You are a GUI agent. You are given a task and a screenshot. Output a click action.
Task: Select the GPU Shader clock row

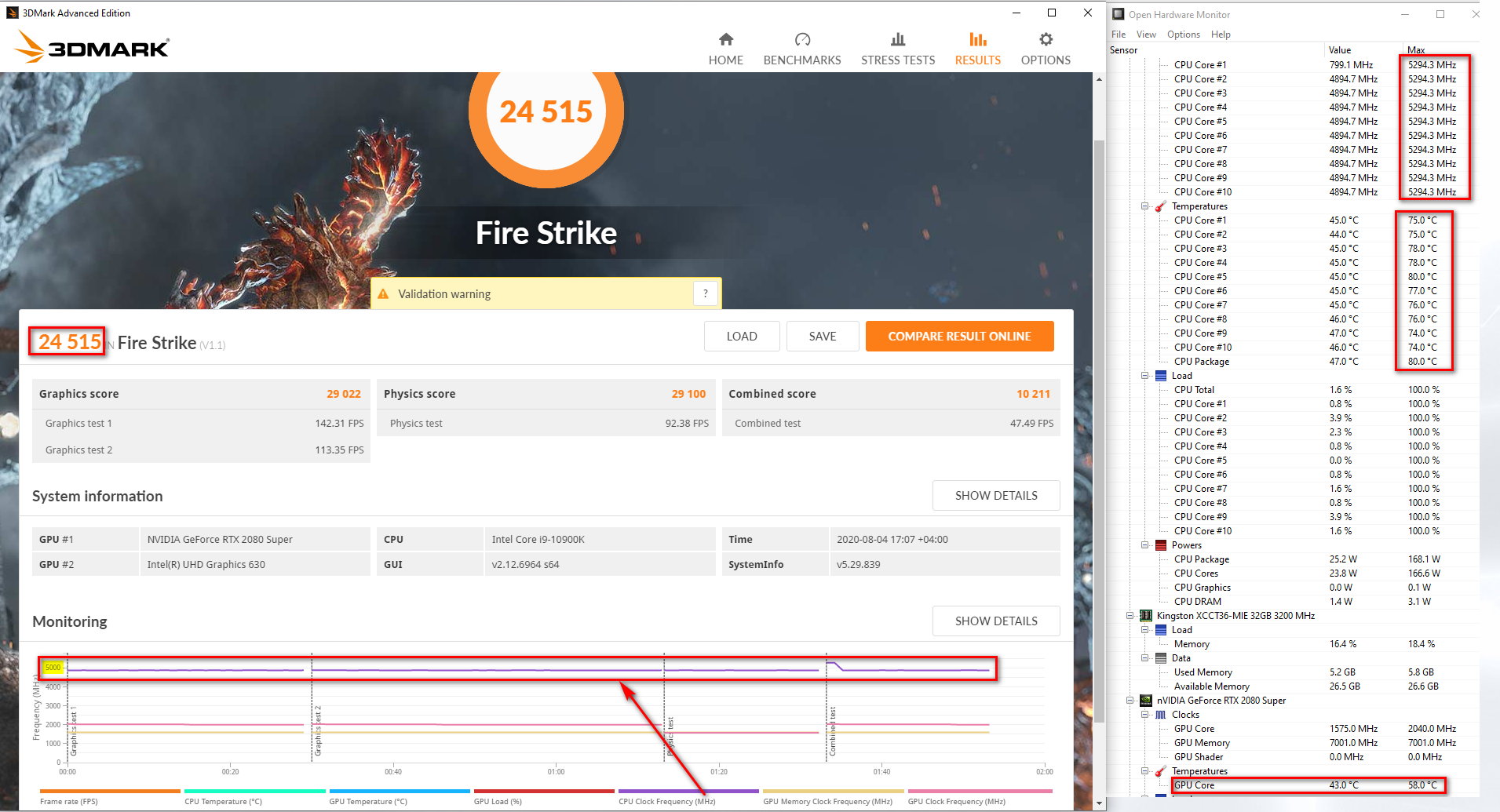click(1294, 757)
